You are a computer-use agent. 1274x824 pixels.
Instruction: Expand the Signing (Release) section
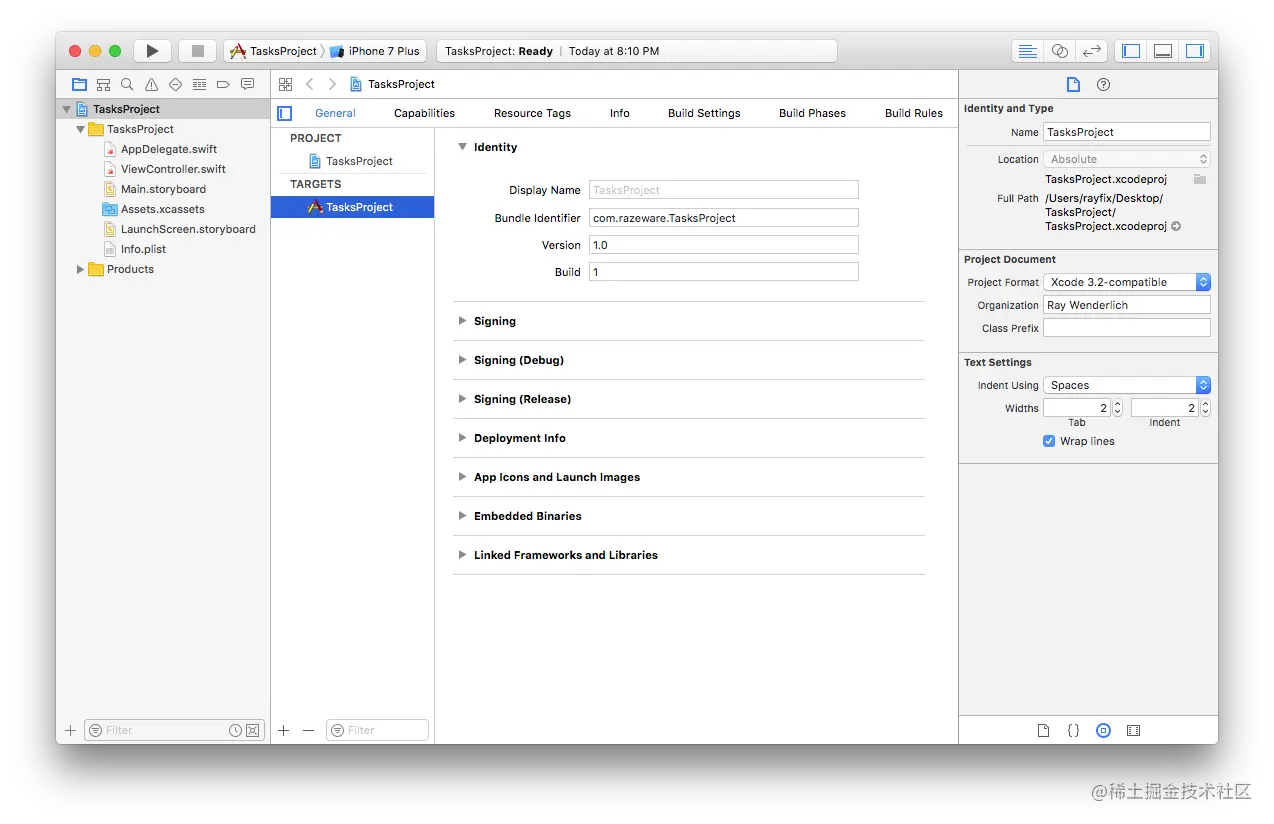tap(462, 399)
